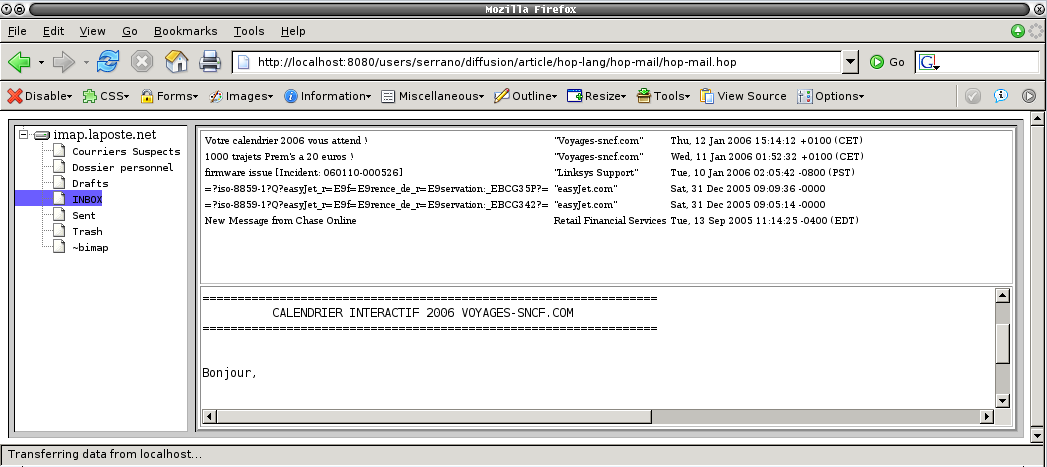
Task: Open the Resize dropdown menu
Action: (597, 96)
